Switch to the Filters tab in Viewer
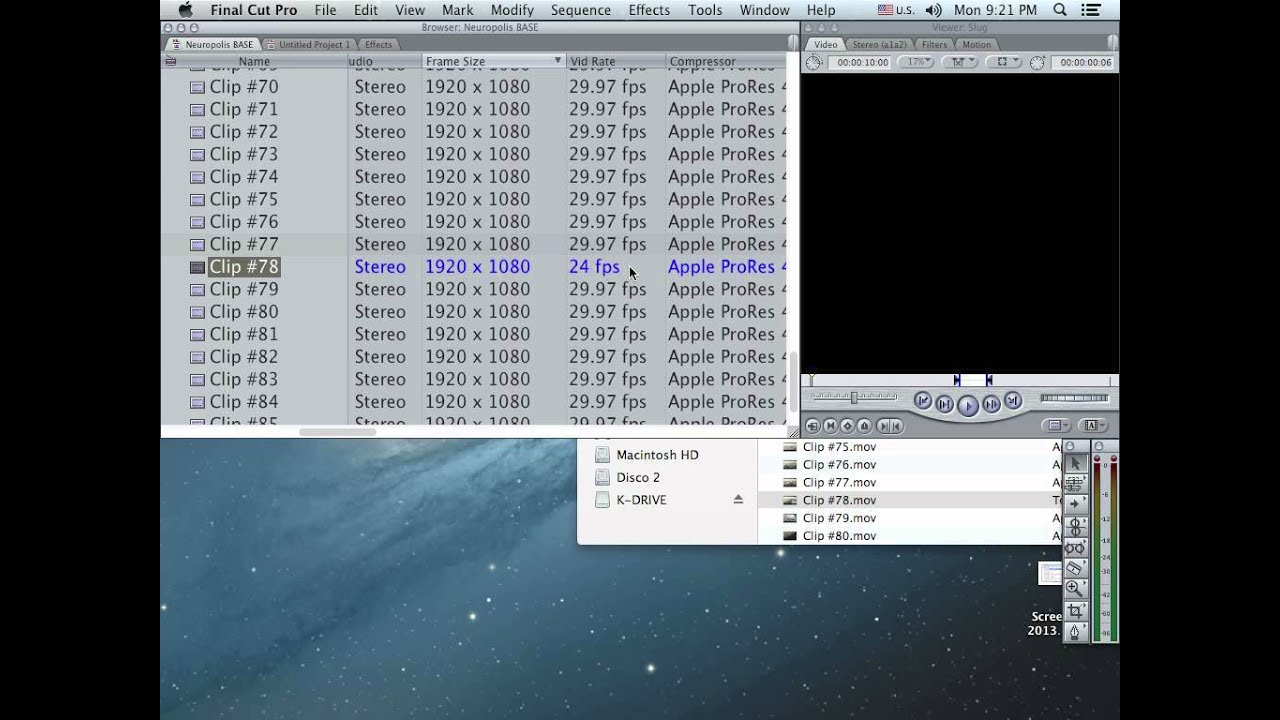 (934, 45)
